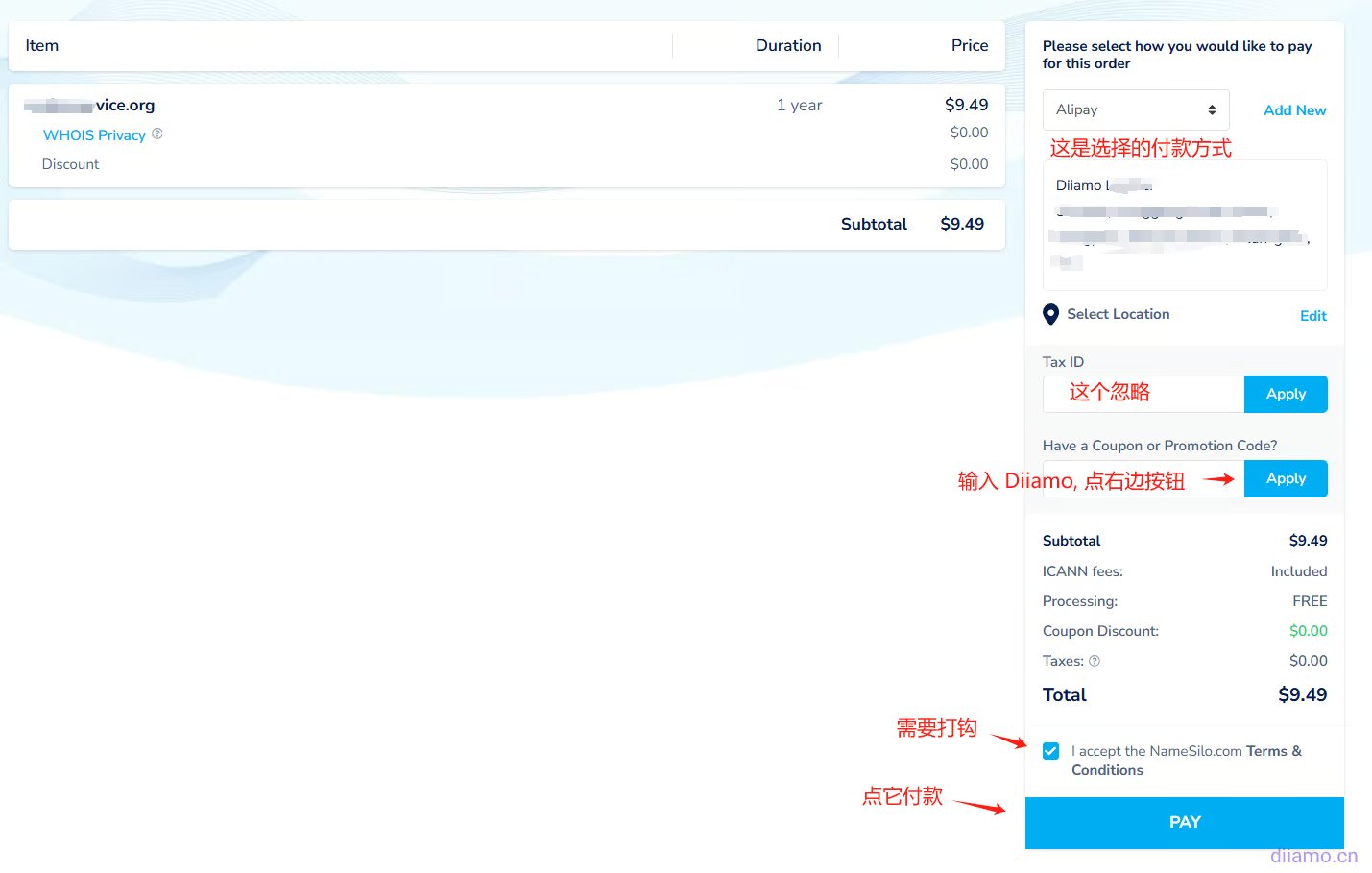Click the '1 year' duration value
The height and width of the screenshot is (873, 1372).
[800, 105]
